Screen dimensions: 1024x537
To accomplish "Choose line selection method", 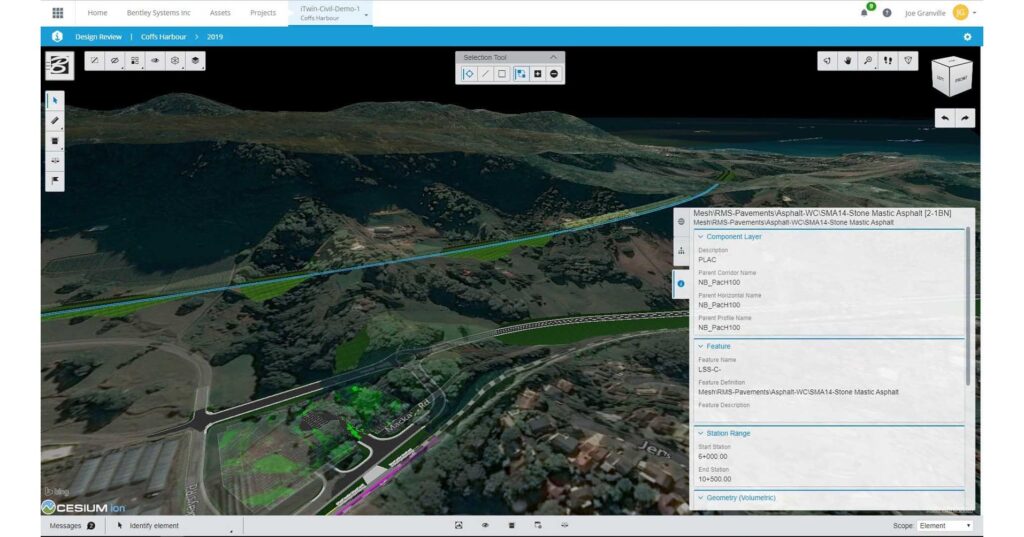I will [x=485, y=74].
